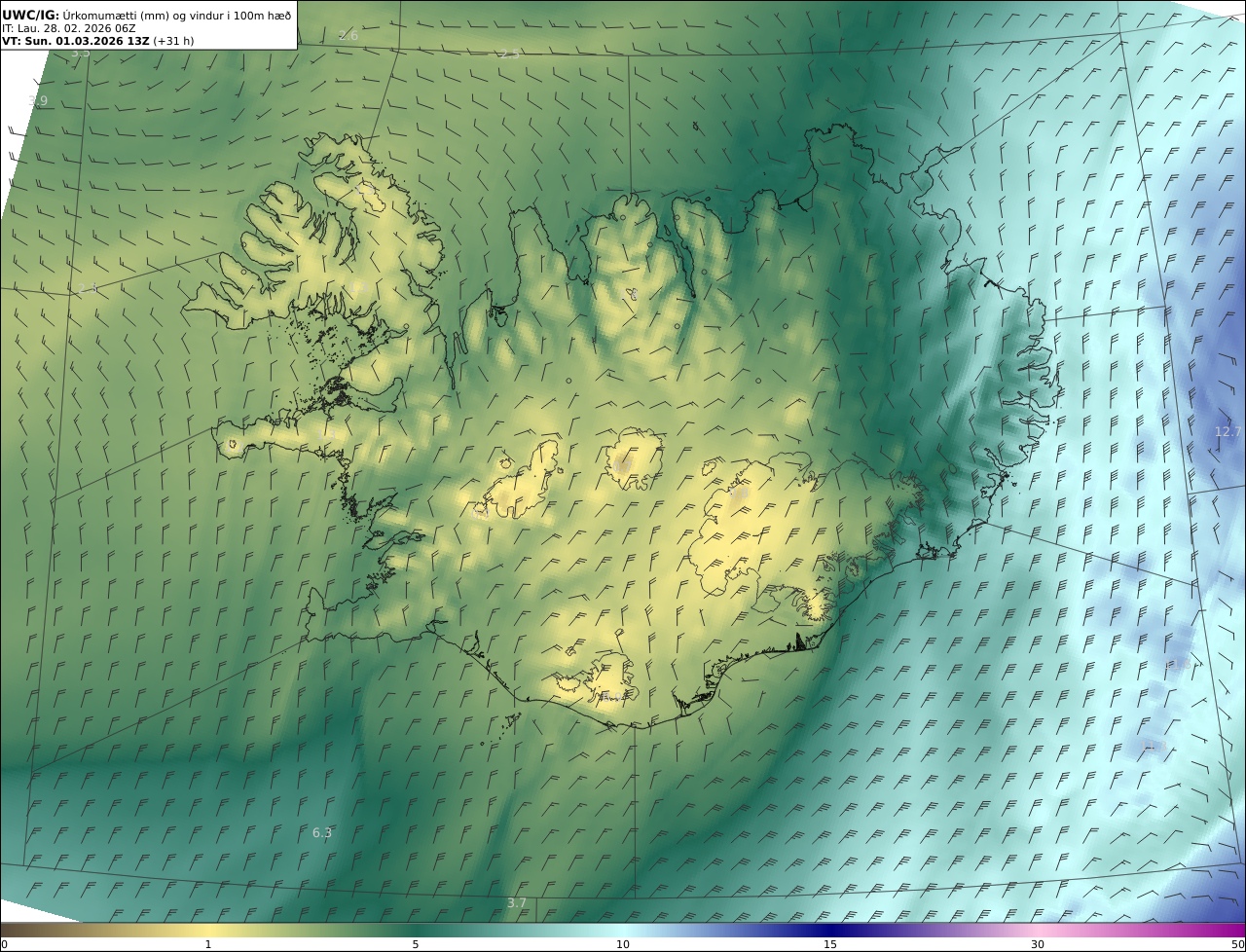Pick the dark navy color above the "15" tick
Screen dimensions: 1246x952
point(830,929)
